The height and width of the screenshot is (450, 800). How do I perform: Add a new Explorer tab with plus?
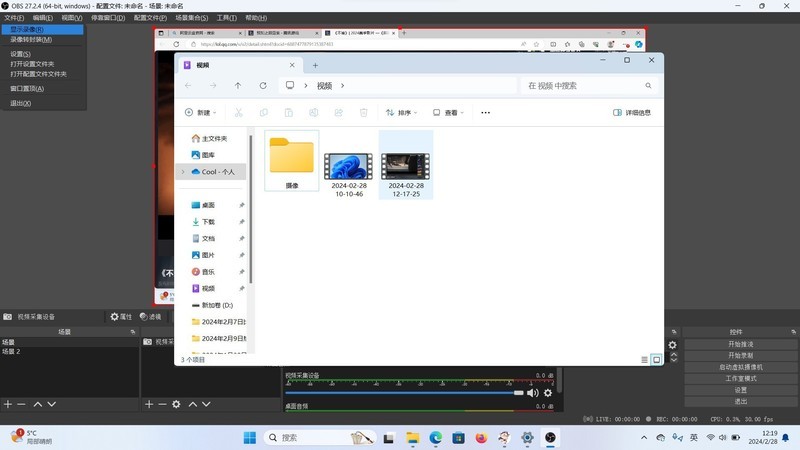point(315,65)
